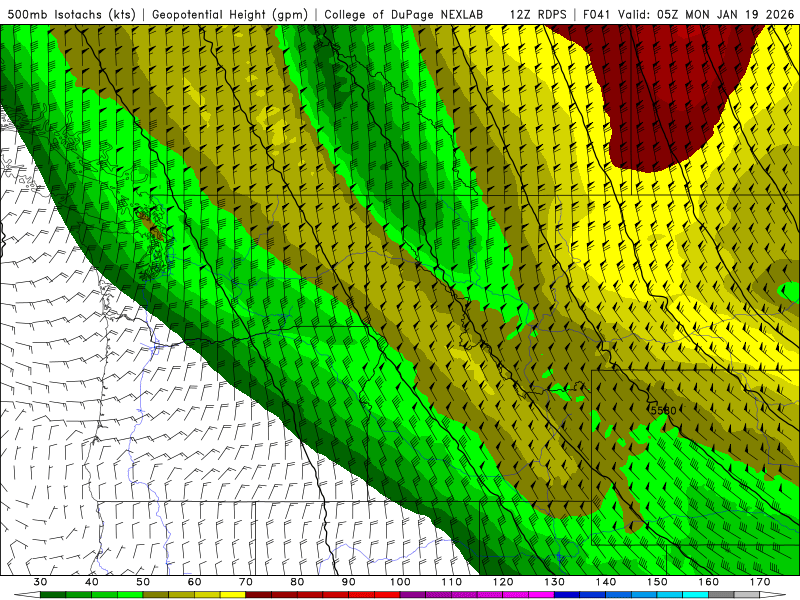Click the '80' label on the color scale

[x=297, y=582]
